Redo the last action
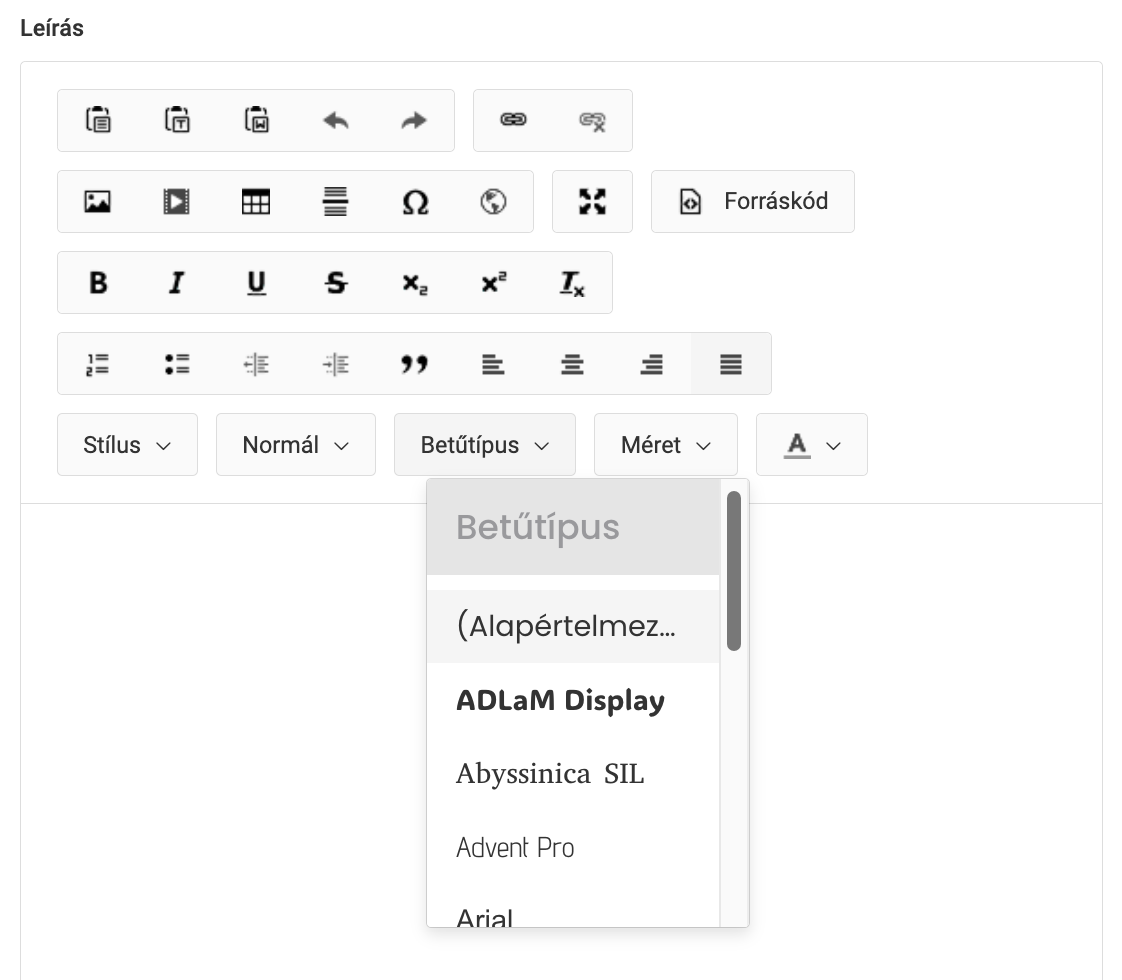Screen dimensions: 1122x980 (414, 120)
